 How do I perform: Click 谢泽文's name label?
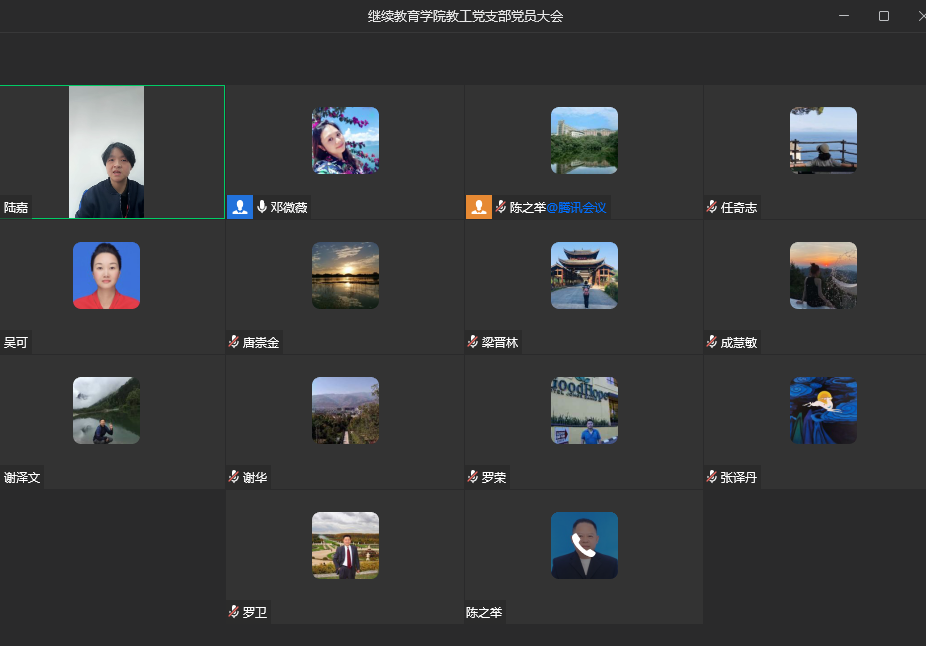point(22,478)
